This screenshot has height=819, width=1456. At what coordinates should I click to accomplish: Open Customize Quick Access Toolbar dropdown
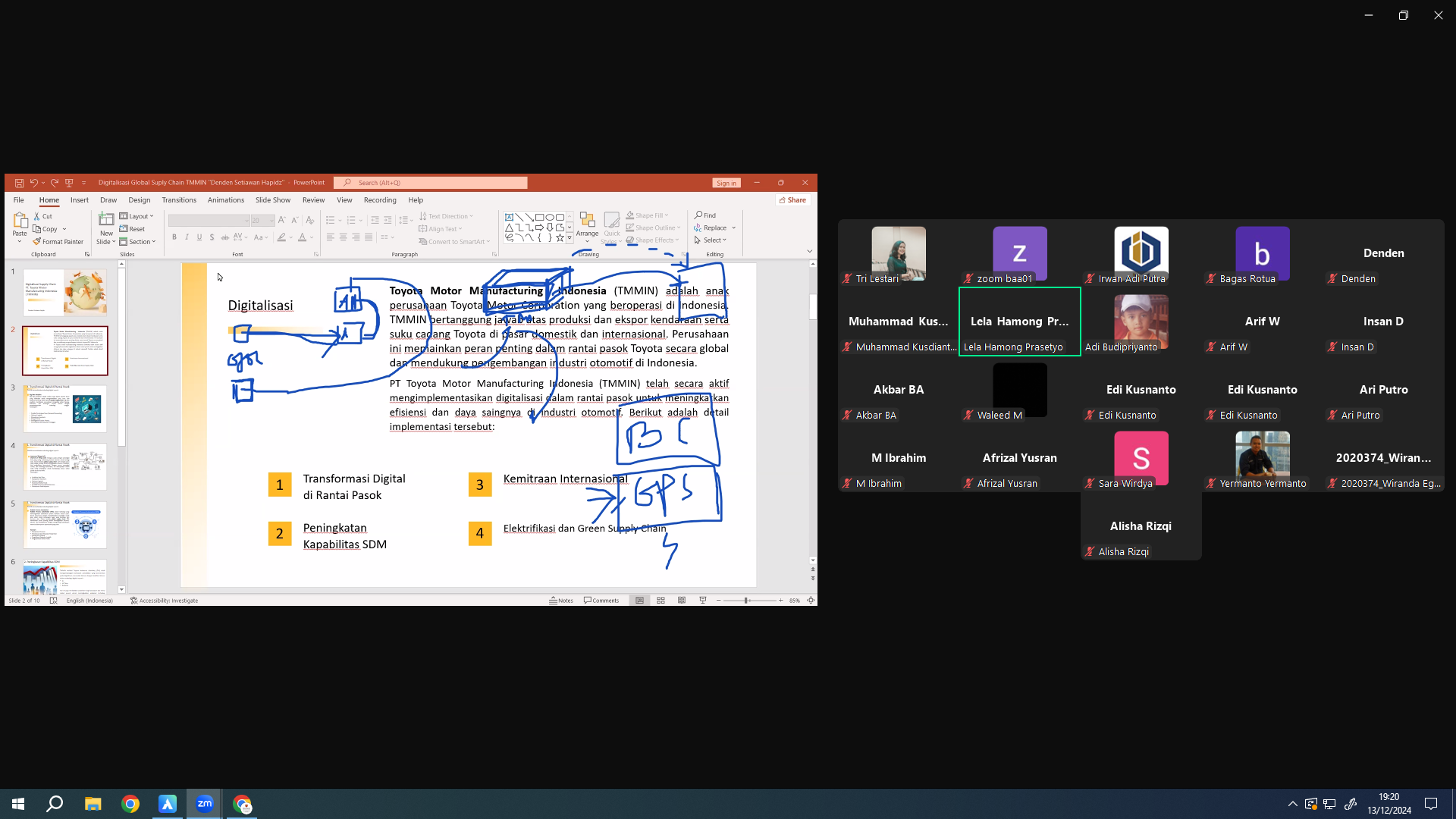83,183
